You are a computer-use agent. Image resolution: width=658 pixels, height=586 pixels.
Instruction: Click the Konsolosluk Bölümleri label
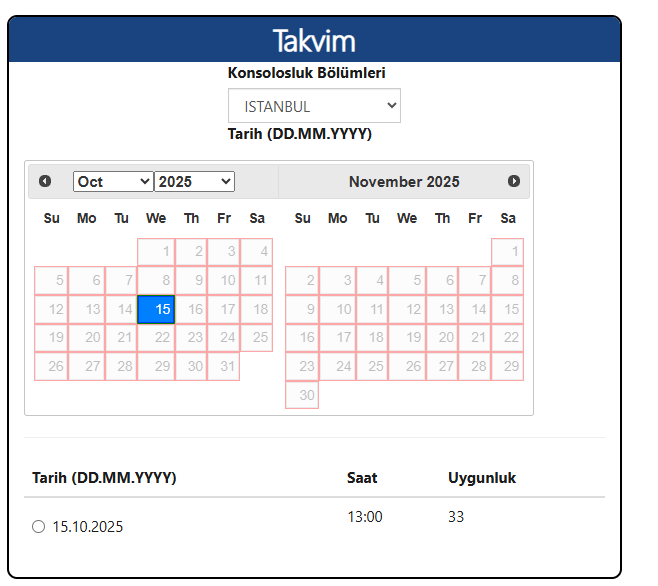pos(306,73)
